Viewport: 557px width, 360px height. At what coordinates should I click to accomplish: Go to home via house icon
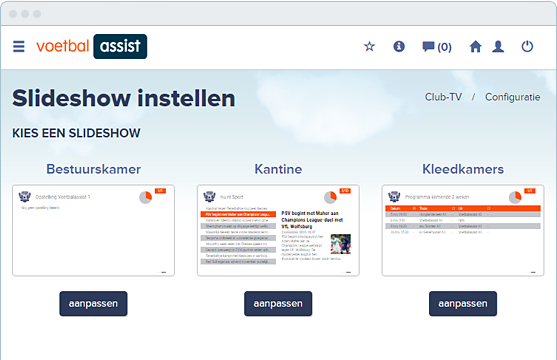475,46
